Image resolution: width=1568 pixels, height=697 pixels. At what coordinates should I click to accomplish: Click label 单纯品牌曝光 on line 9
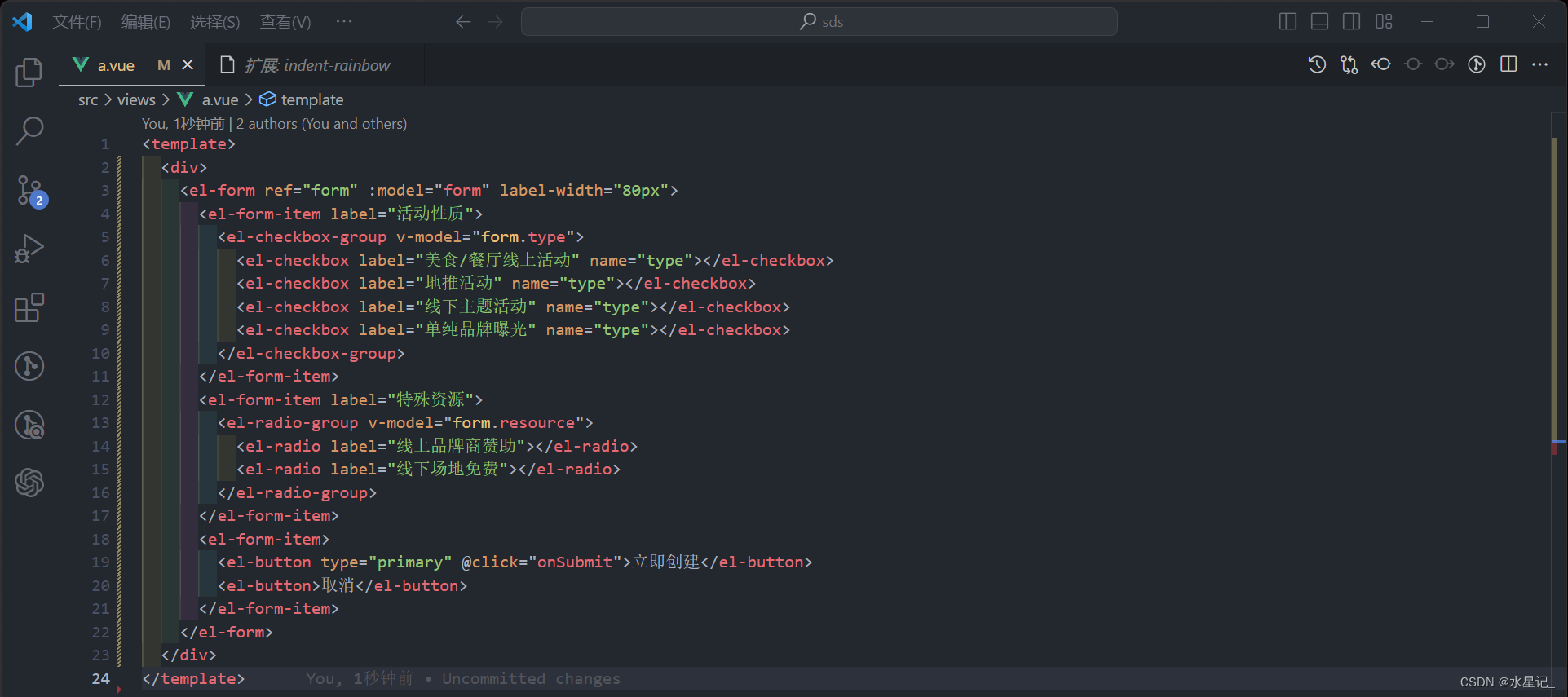(476, 329)
